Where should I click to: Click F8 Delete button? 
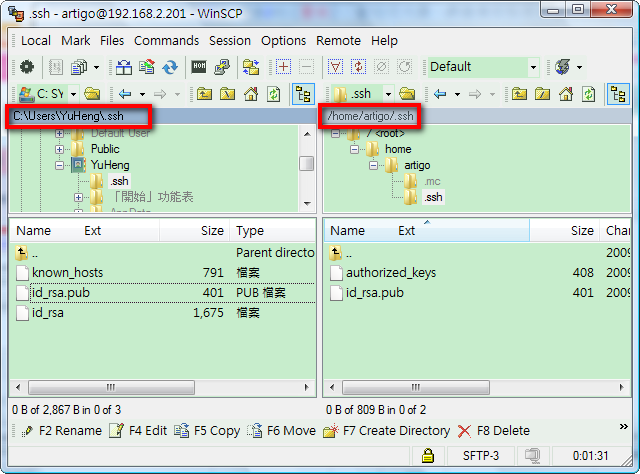click(493, 431)
